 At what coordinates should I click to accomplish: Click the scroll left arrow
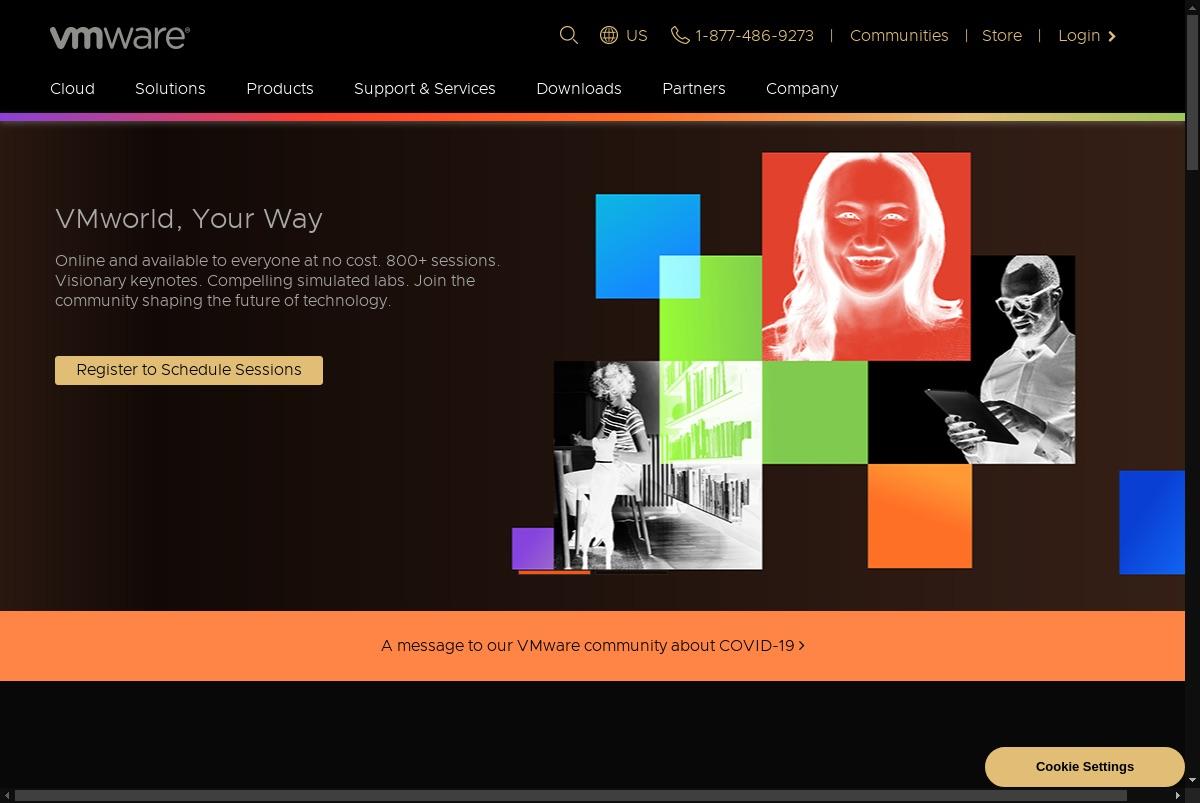pyautogui.click(x=7, y=795)
